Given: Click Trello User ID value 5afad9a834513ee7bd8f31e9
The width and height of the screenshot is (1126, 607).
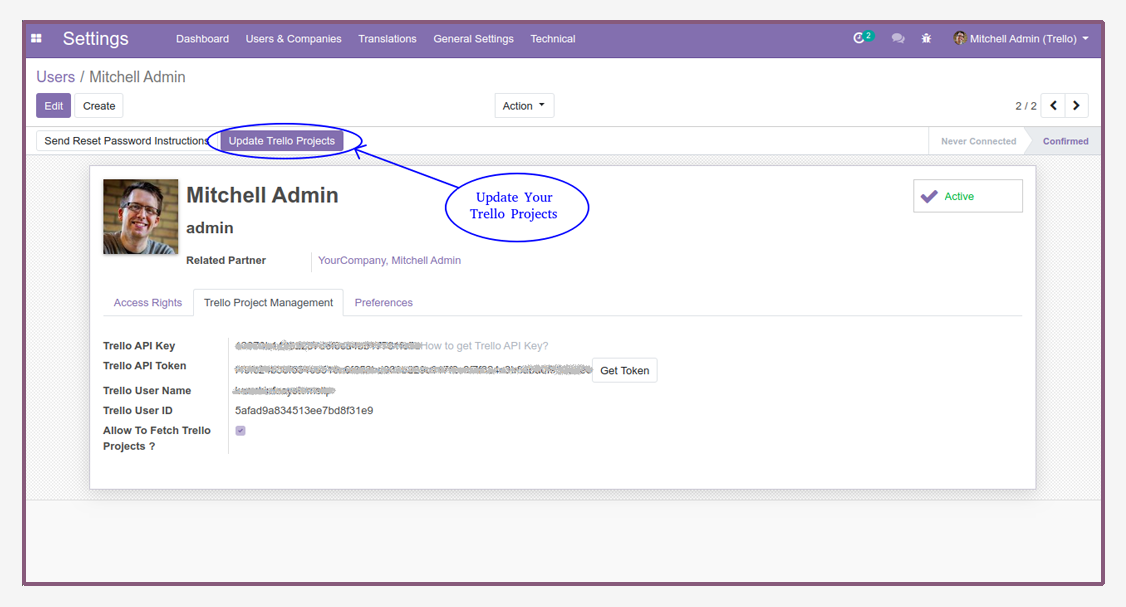Looking at the screenshot, I should 304,410.
